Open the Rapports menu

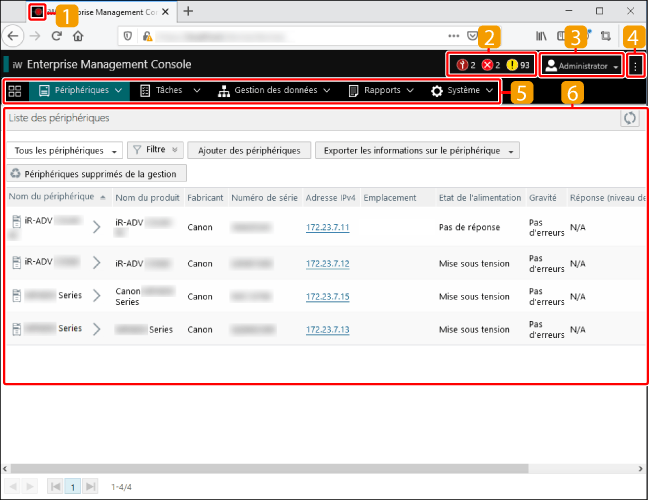pos(381,91)
